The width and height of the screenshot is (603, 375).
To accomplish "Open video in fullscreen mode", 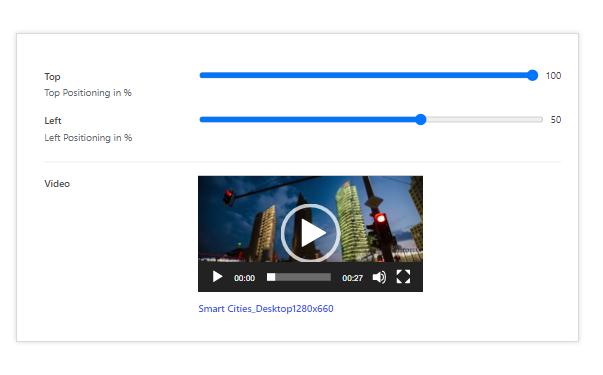I will coord(403,277).
